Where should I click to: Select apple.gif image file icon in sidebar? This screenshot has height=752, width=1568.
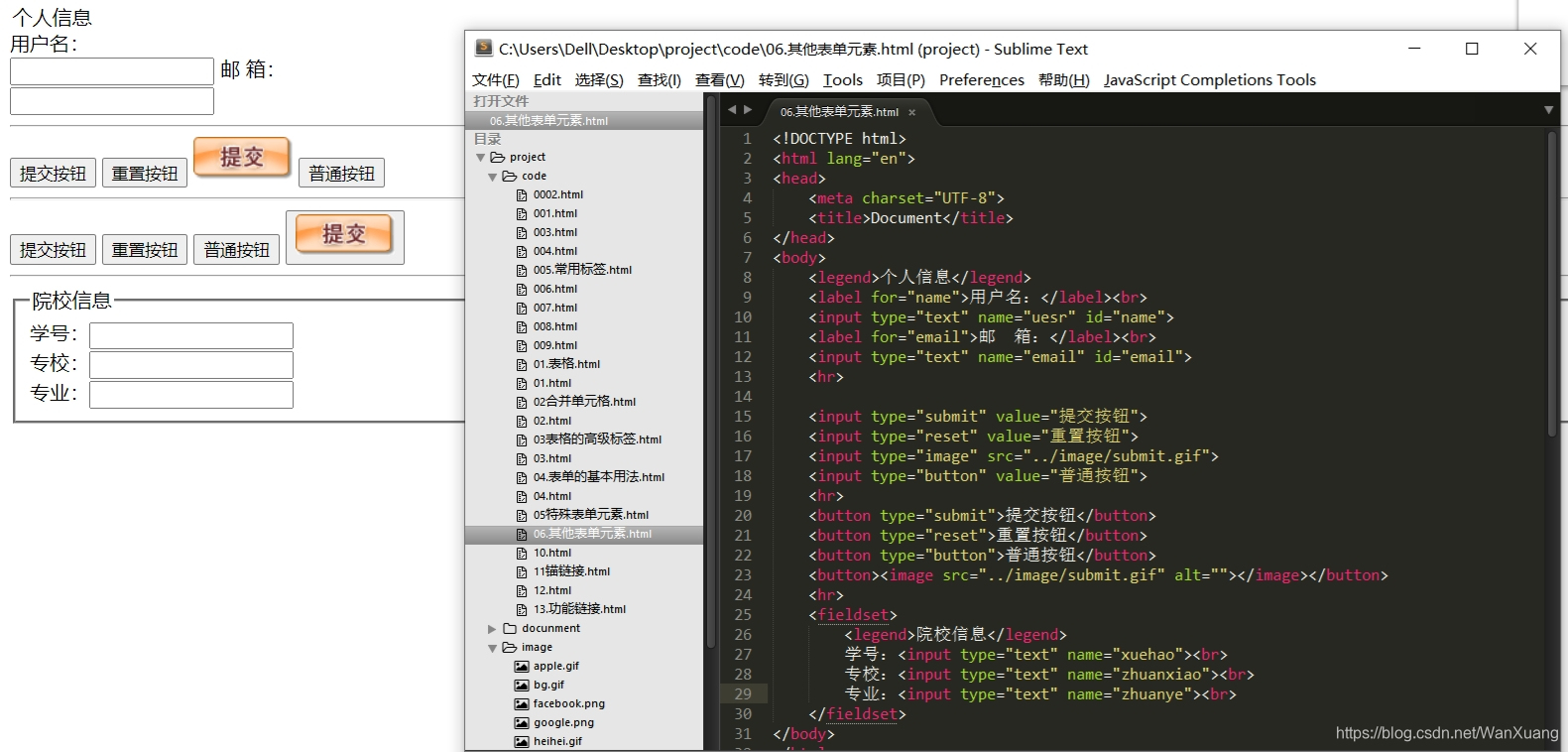point(522,666)
